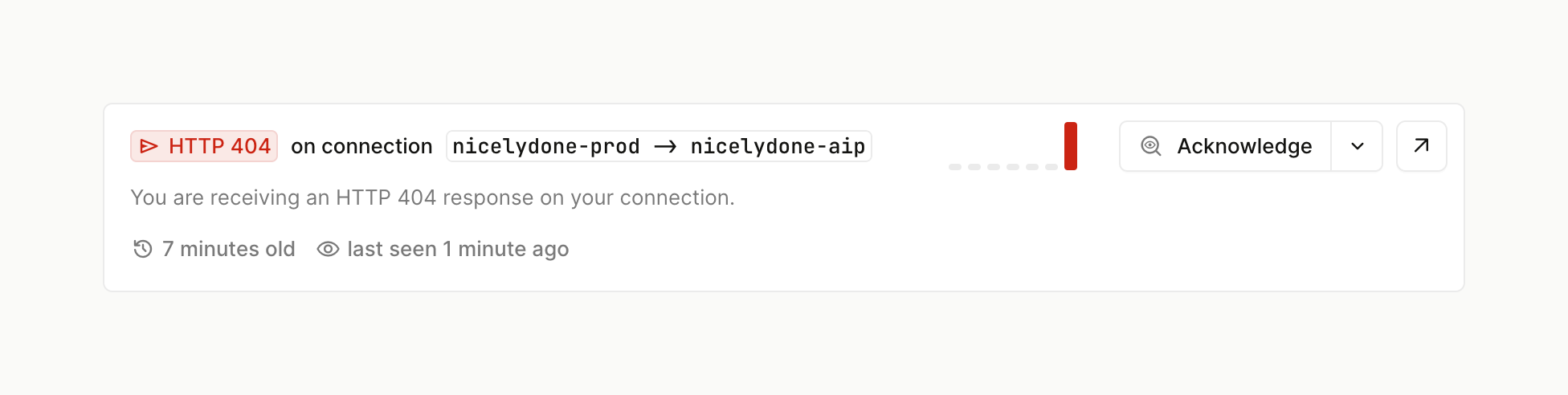Click the red bar in the histogram
The height and width of the screenshot is (395, 1568).
1071,146
